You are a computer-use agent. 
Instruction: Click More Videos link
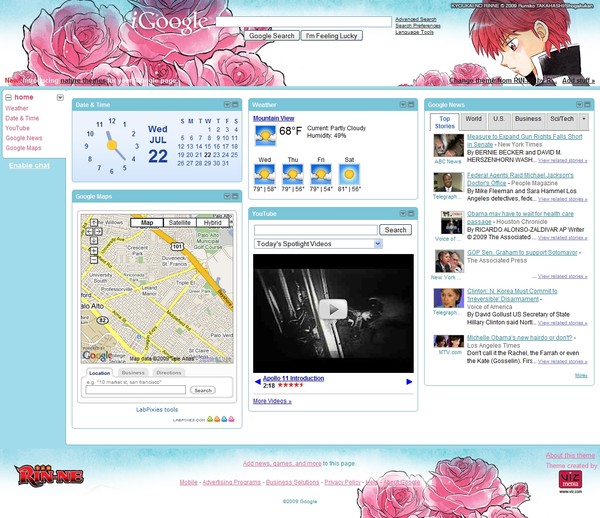[x=272, y=401]
